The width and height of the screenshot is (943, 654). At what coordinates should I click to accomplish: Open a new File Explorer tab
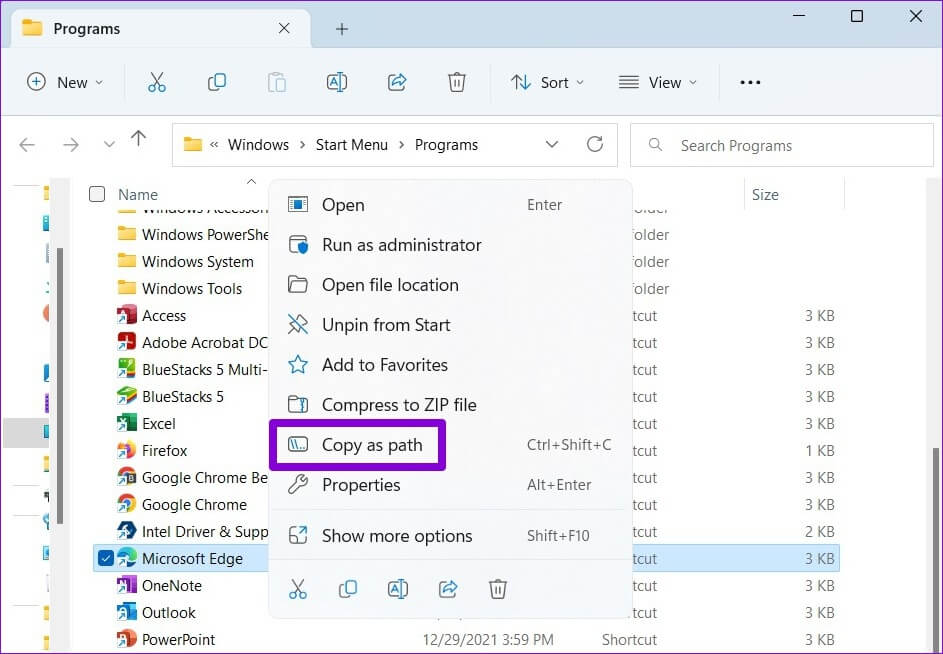pos(342,29)
